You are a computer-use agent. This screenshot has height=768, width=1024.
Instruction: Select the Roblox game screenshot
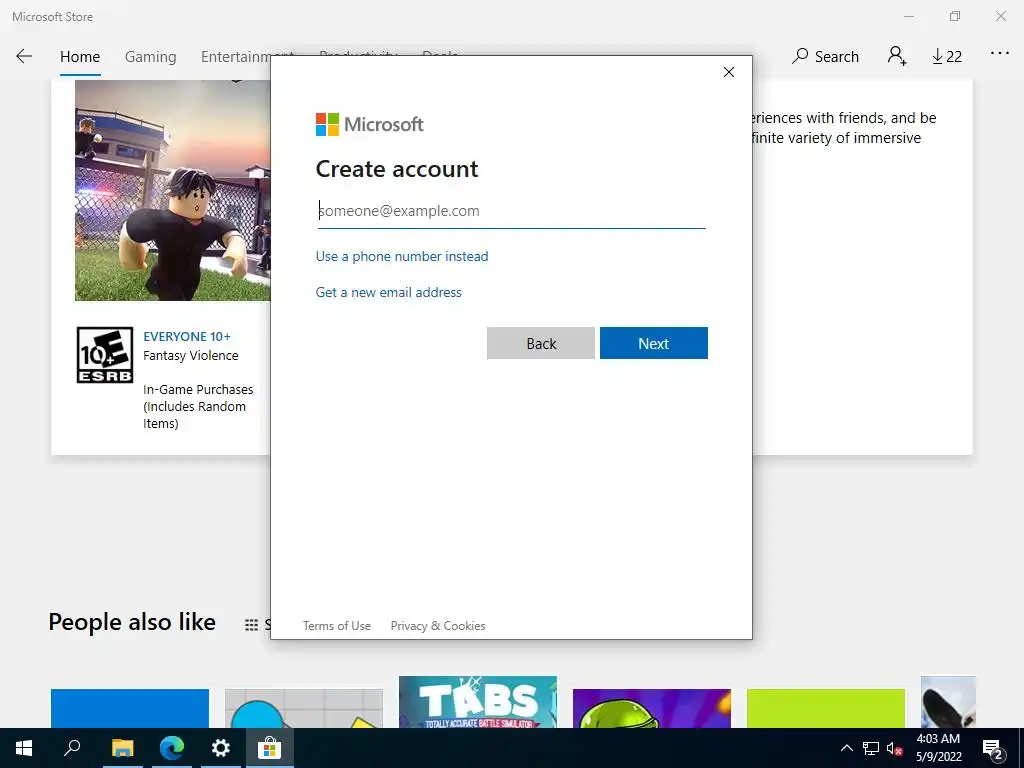click(x=172, y=190)
